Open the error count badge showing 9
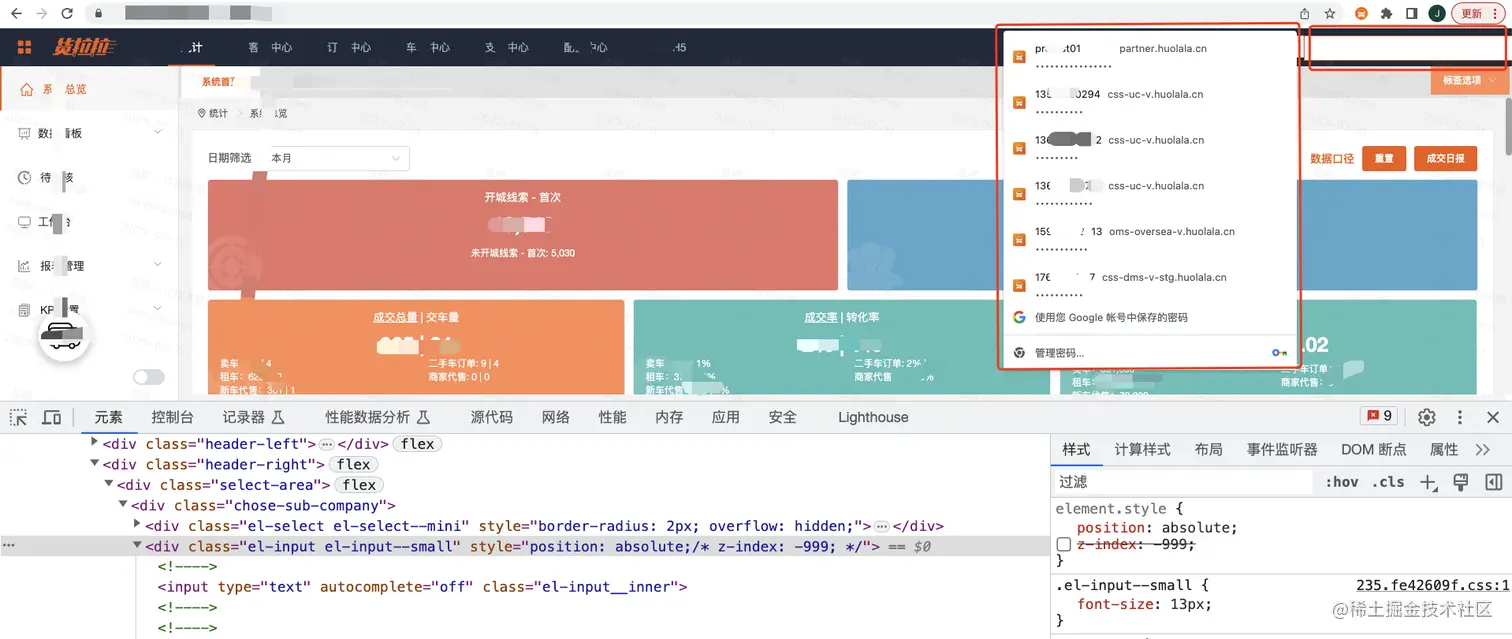 click(1379, 416)
